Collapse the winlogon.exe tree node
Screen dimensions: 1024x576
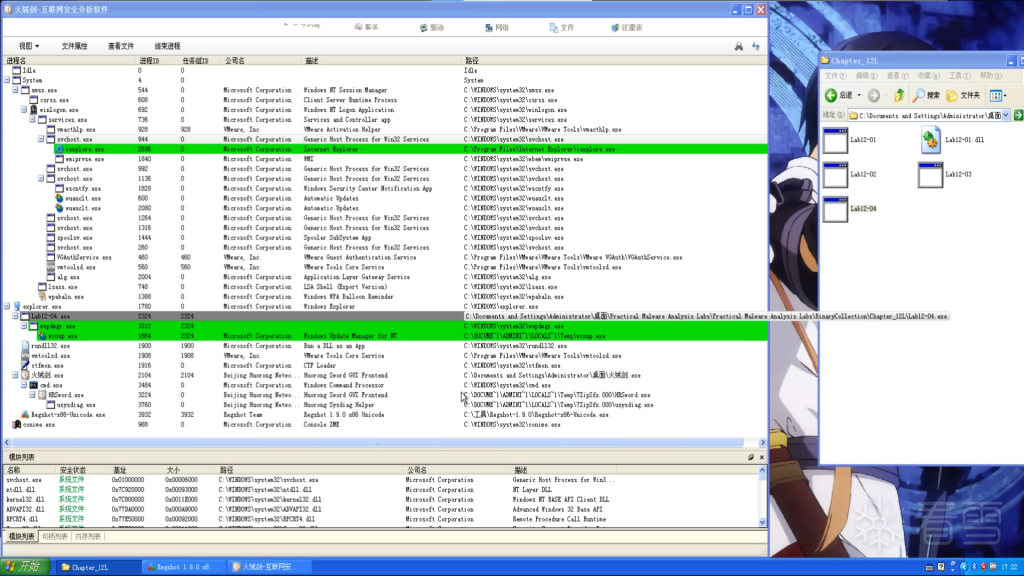(x=24, y=110)
